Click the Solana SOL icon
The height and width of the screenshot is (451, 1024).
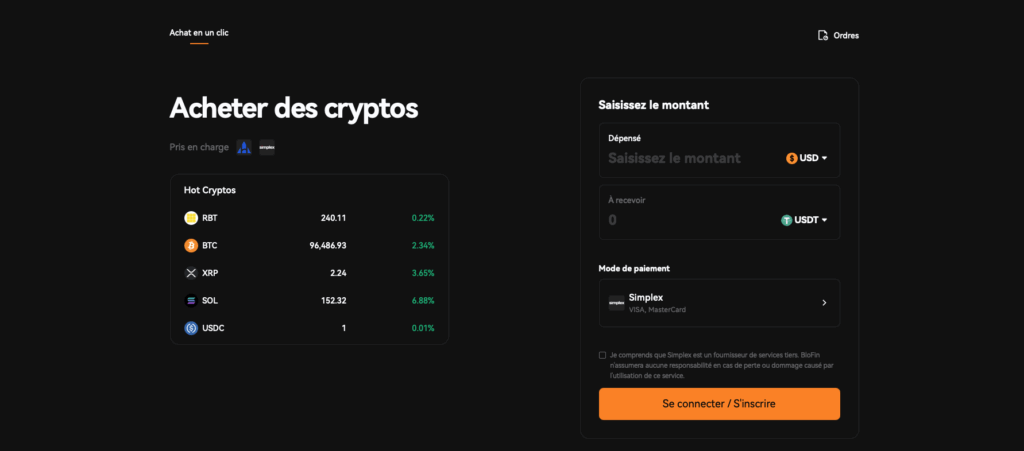191,300
